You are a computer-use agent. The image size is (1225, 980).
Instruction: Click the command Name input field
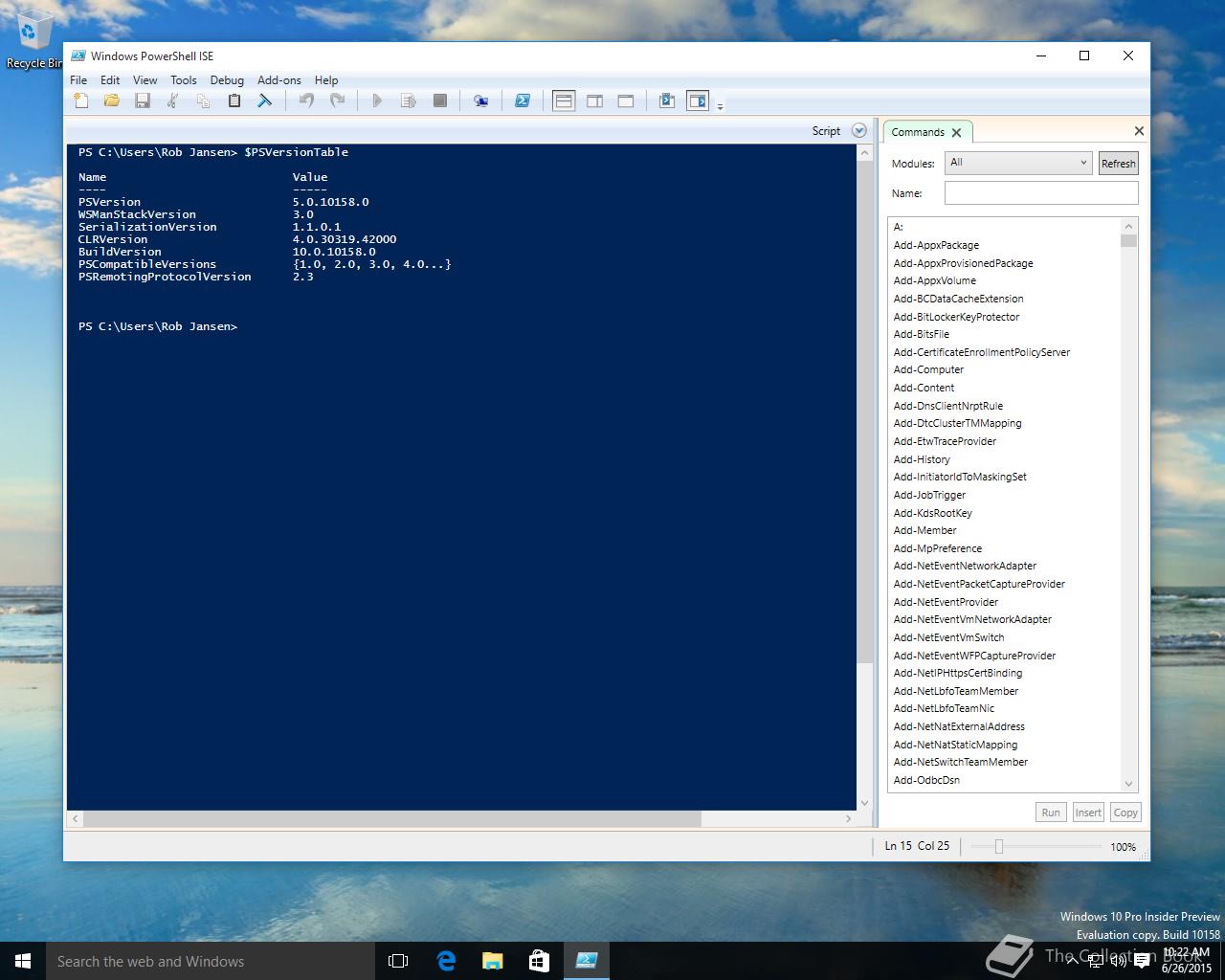pyautogui.click(x=1041, y=193)
